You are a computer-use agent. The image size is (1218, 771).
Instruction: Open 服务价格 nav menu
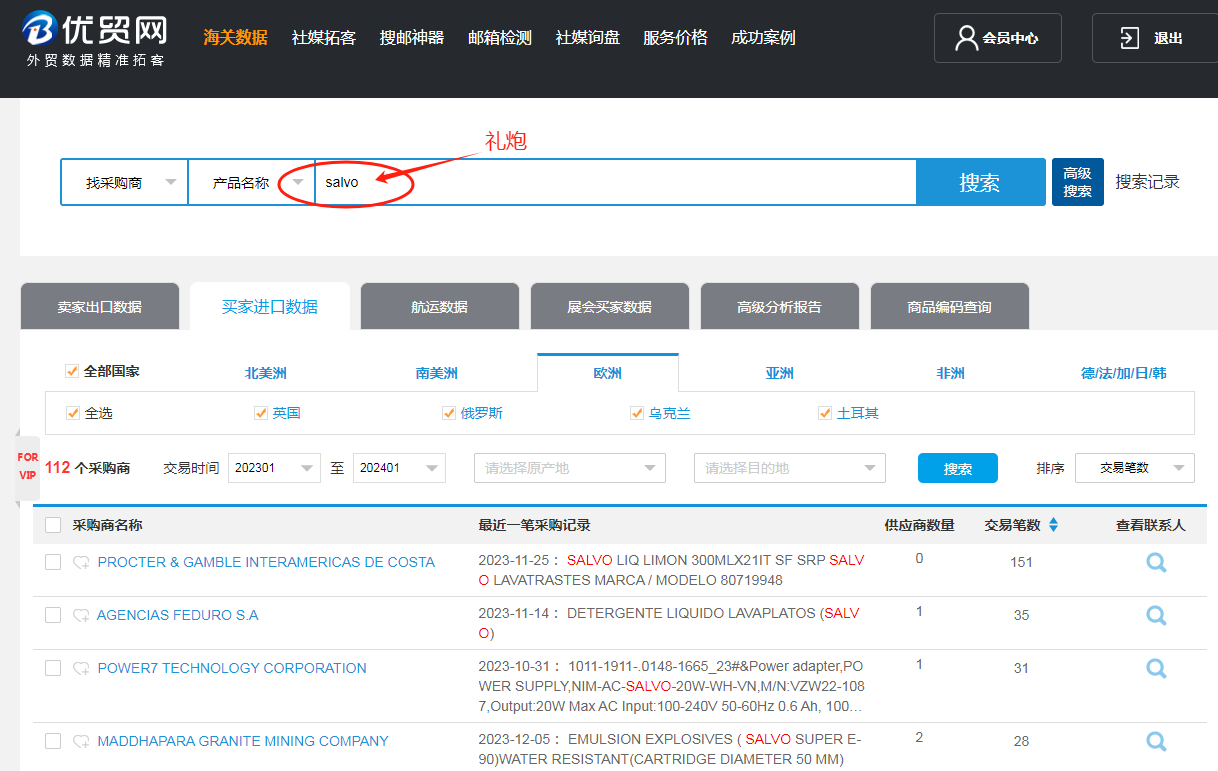point(676,38)
